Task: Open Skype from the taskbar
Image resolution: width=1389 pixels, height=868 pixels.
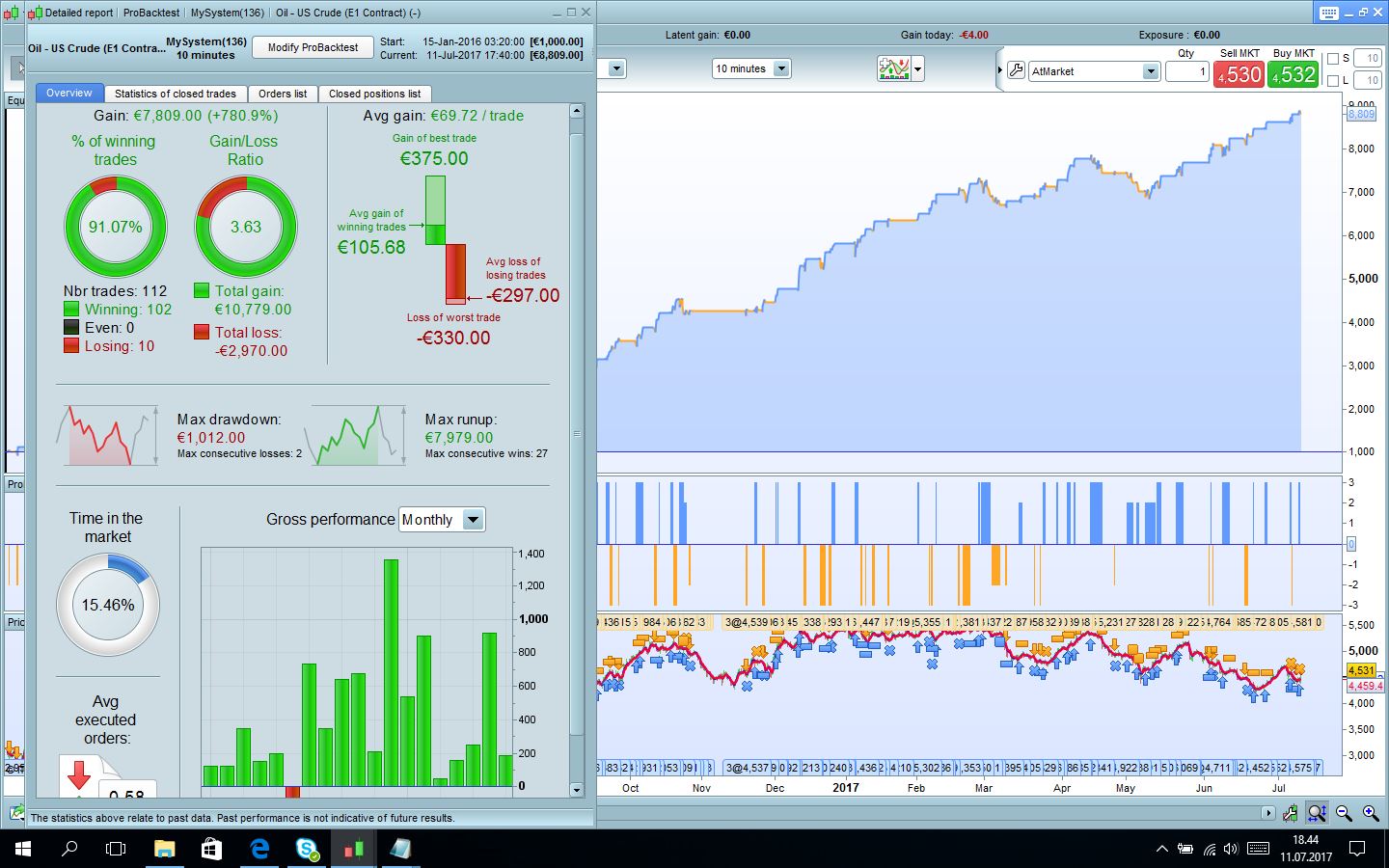Action: pos(307,849)
